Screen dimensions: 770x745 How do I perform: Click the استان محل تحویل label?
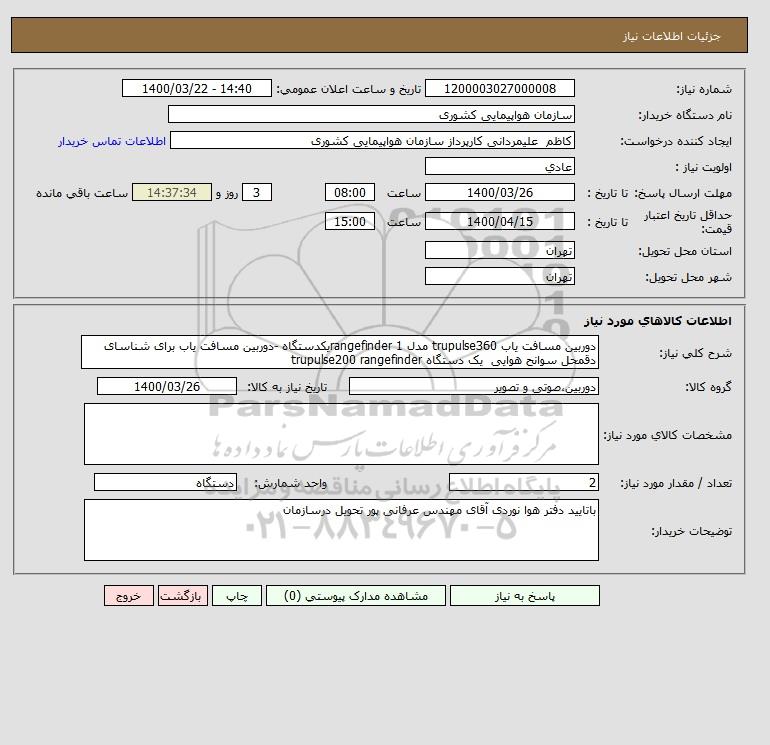pos(685,251)
